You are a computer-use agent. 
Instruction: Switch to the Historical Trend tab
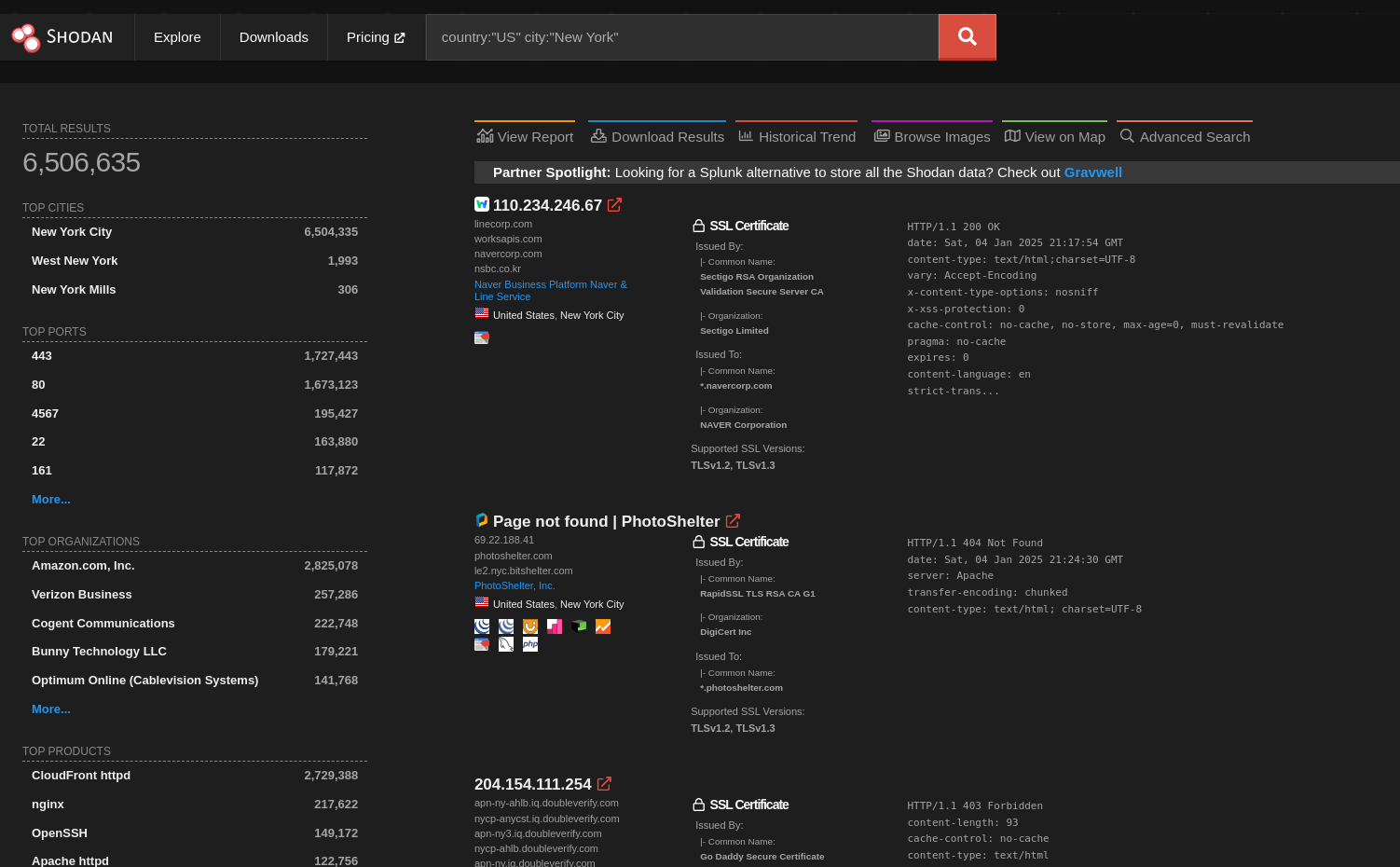[x=797, y=135]
